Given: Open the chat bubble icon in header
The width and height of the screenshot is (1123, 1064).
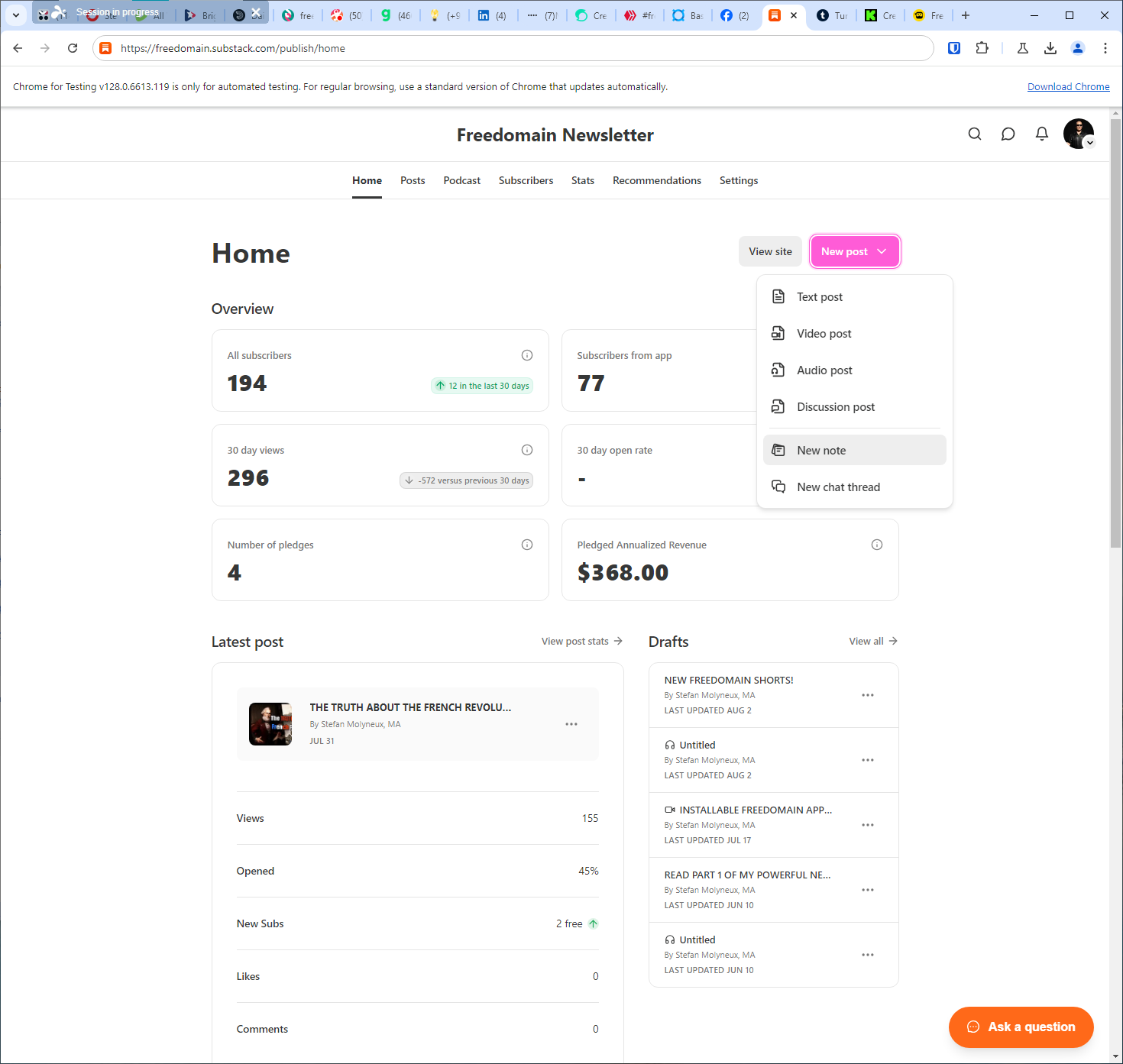Looking at the screenshot, I should (x=1008, y=134).
